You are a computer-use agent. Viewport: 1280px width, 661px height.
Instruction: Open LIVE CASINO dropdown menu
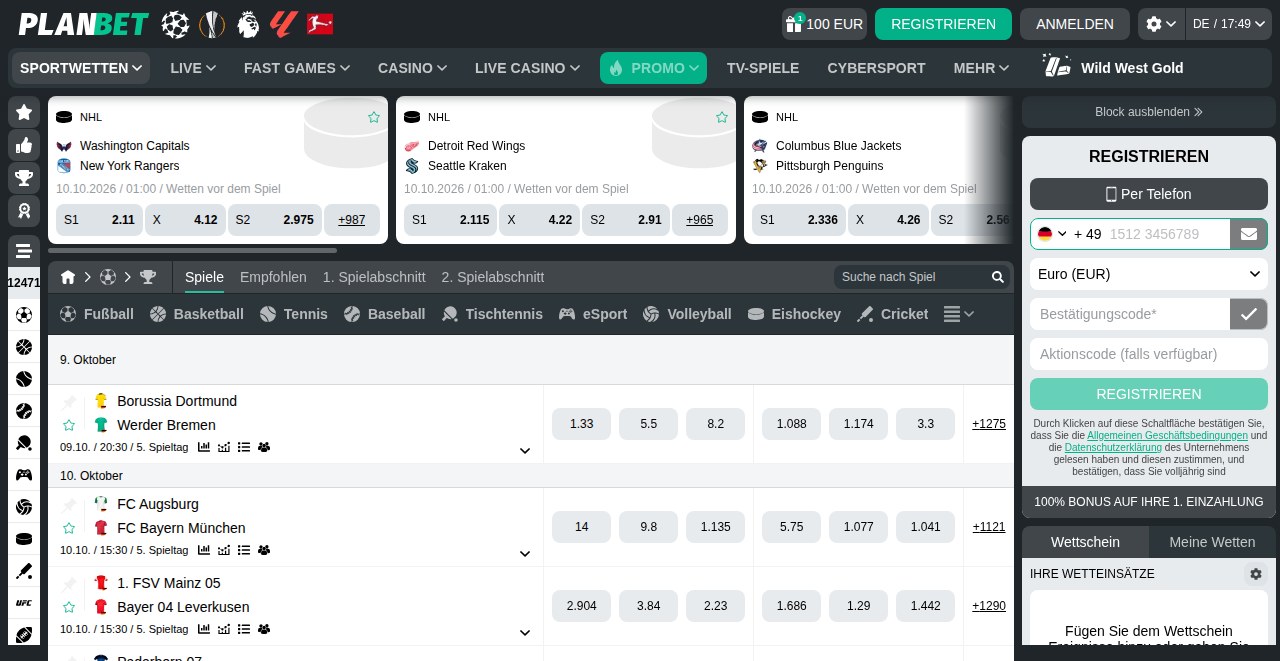527,68
